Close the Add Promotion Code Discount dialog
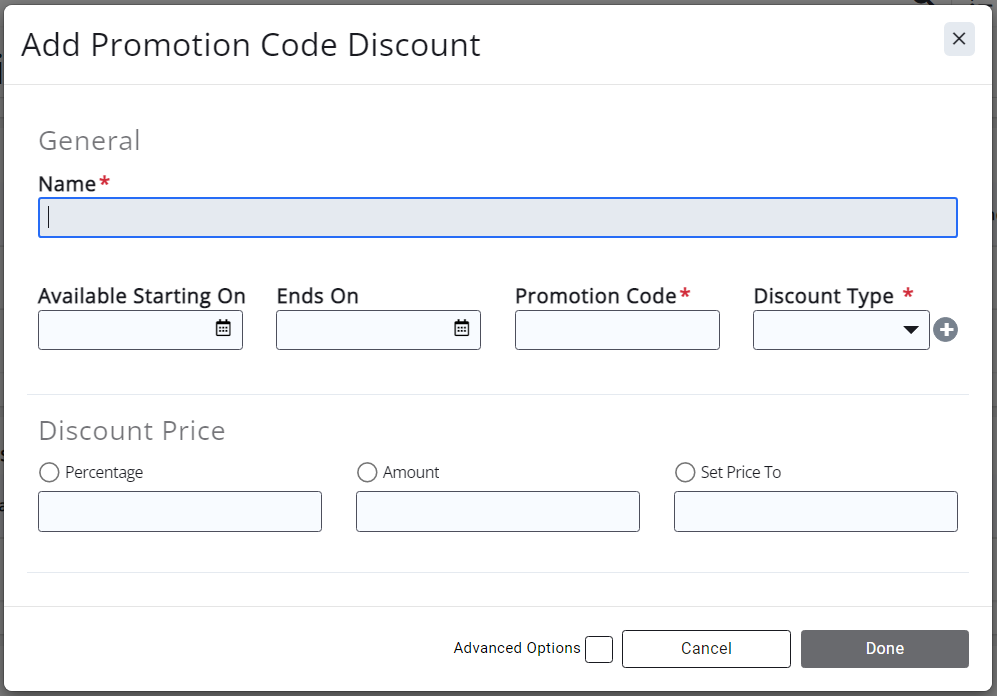The image size is (997, 696). [958, 39]
